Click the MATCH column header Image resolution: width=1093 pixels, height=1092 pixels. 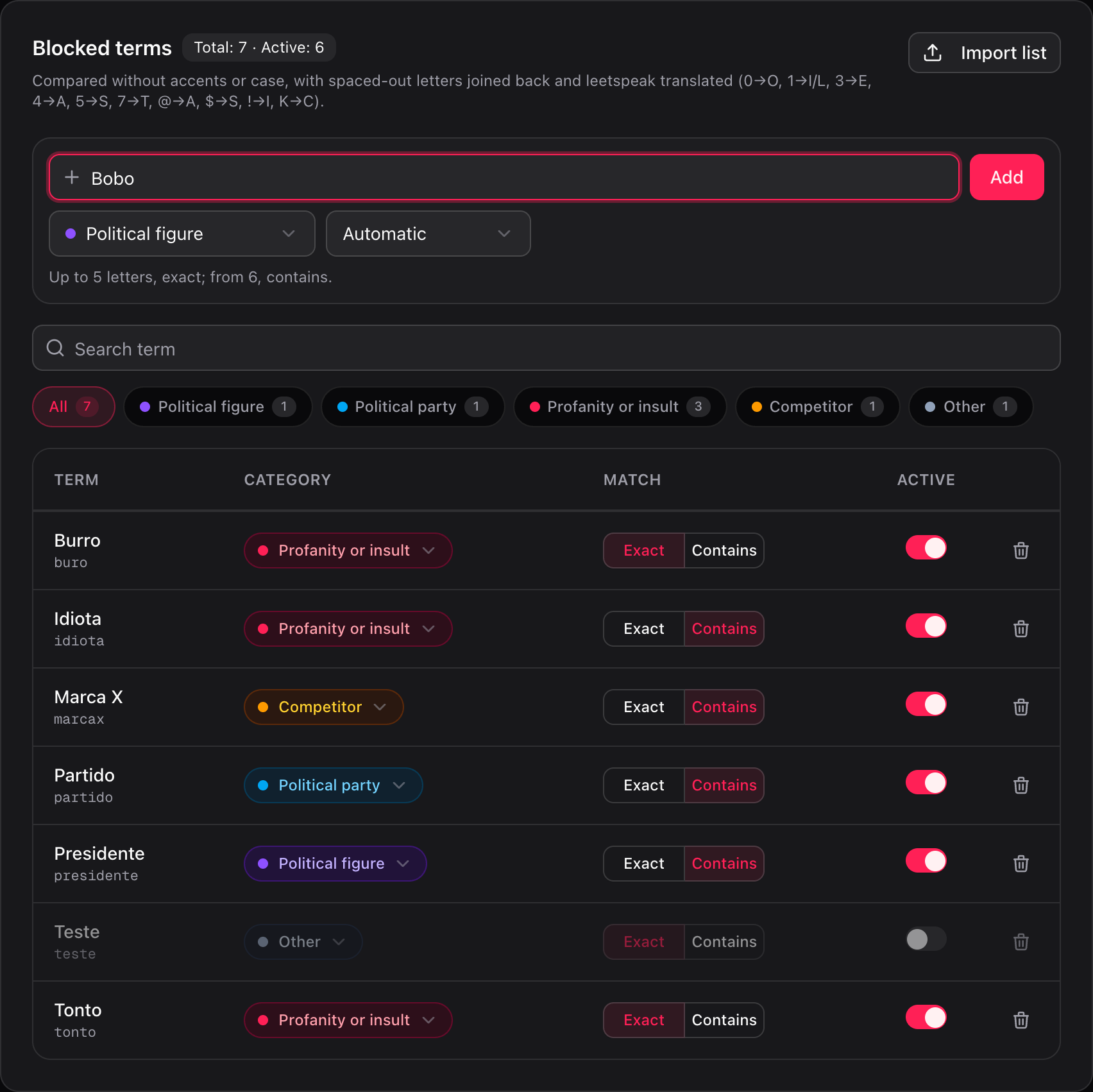[632, 480]
